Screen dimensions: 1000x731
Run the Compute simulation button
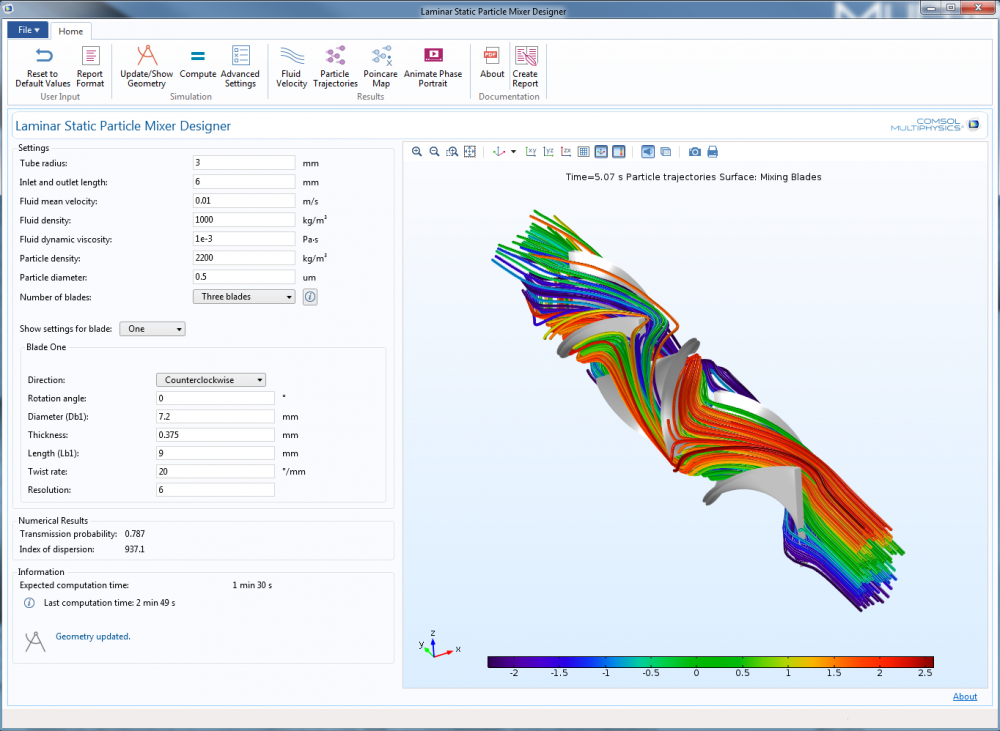coord(198,66)
